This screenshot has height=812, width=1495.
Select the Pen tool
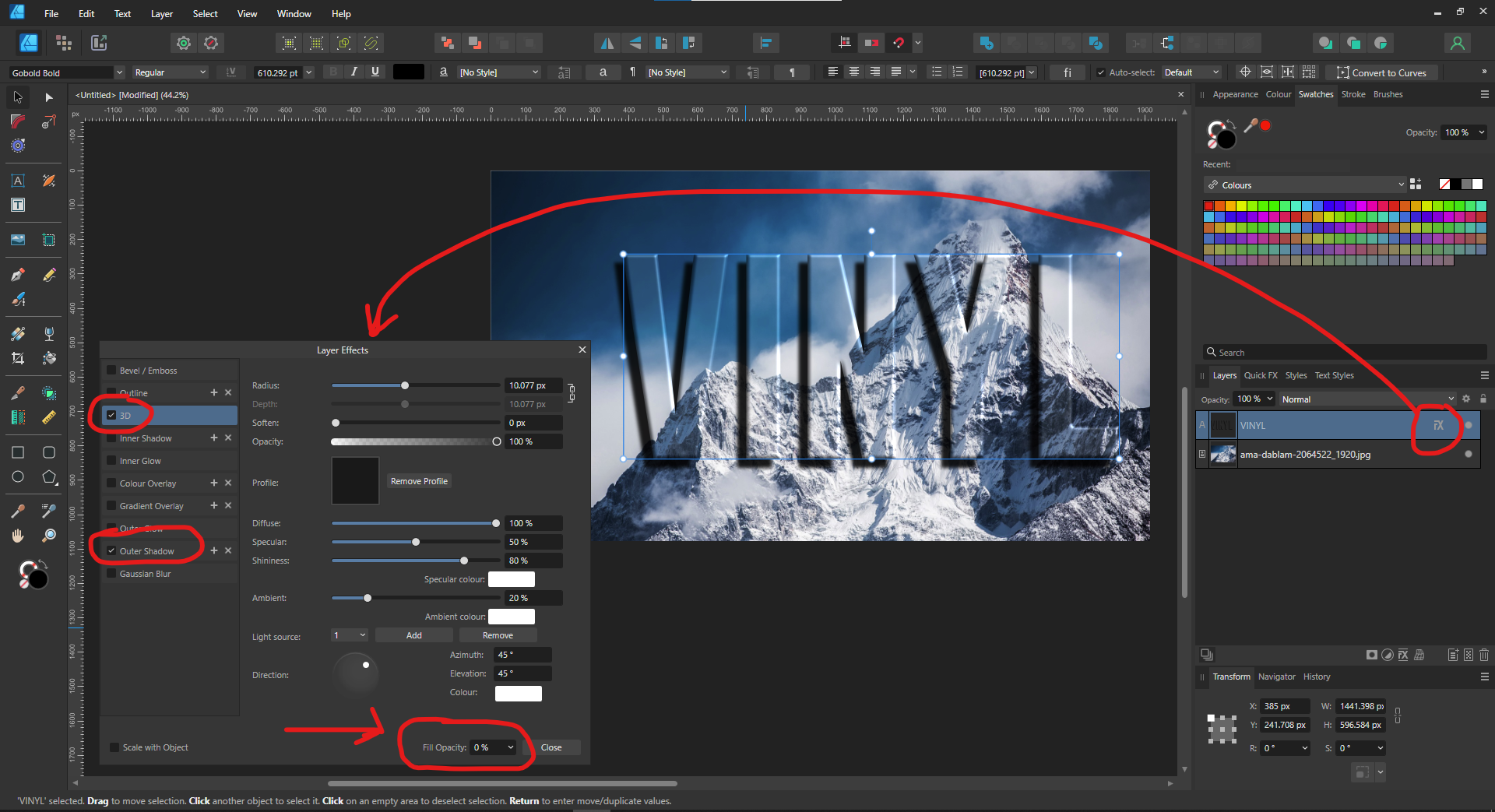(18, 275)
